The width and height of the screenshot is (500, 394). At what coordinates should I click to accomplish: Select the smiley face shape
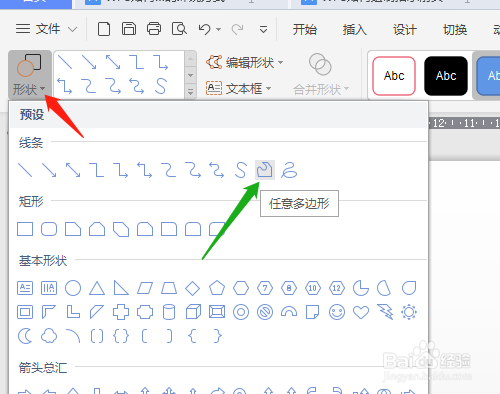point(337,312)
